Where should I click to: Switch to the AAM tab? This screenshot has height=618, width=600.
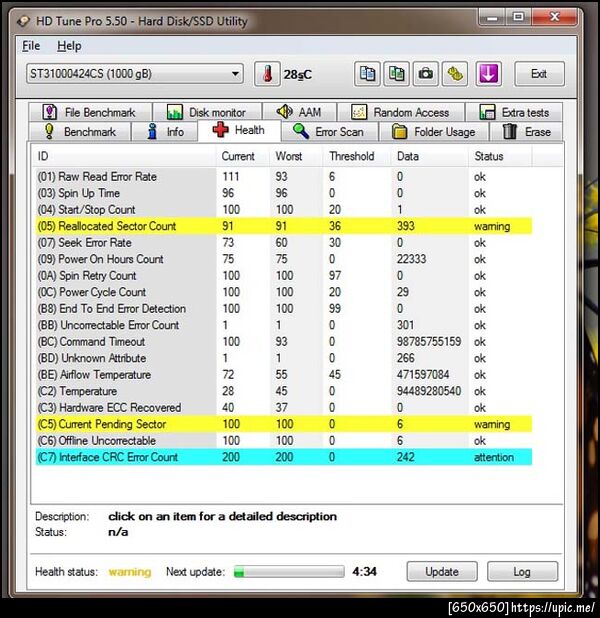point(299,112)
